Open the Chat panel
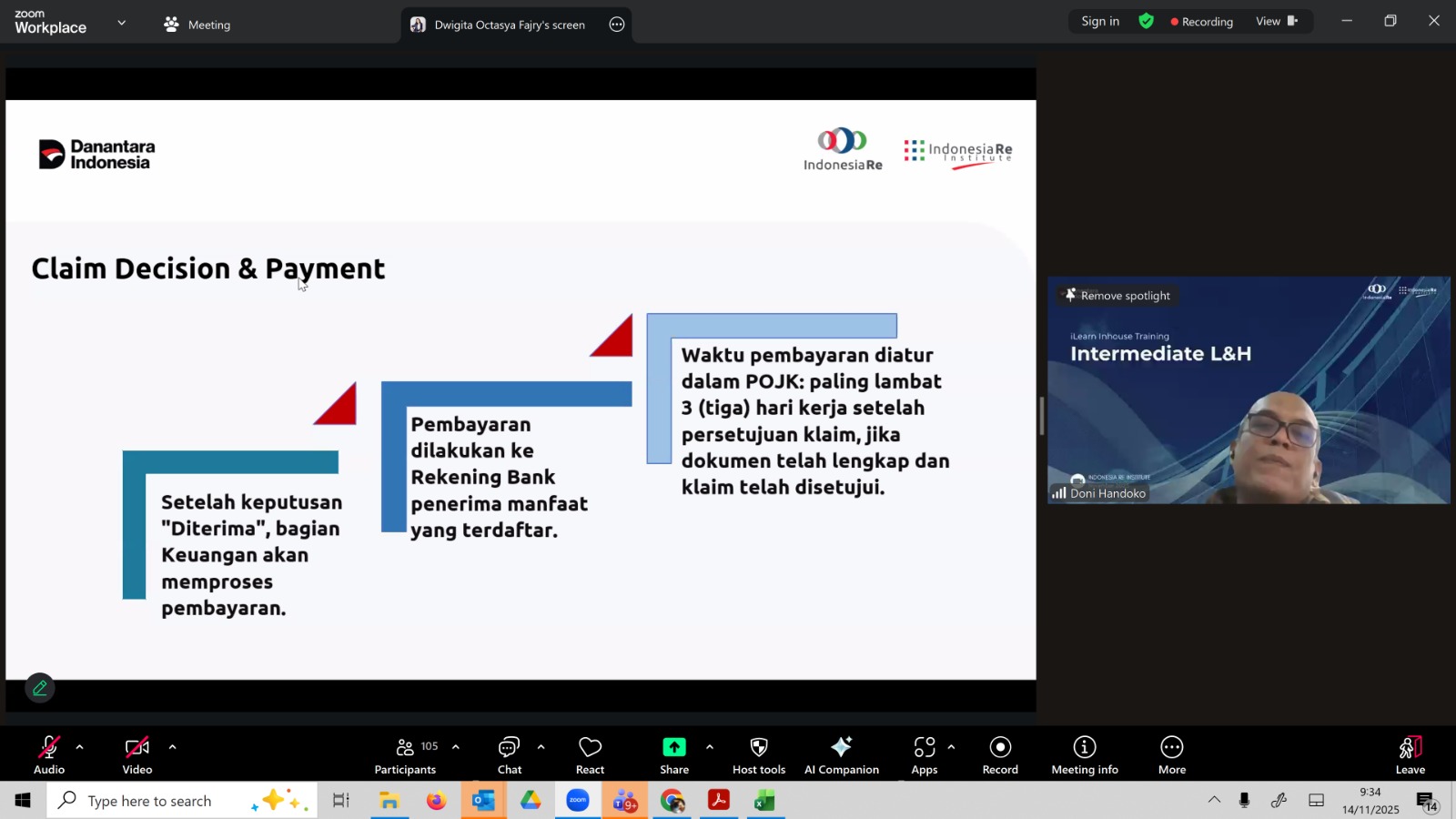1456x819 pixels. (509, 755)
